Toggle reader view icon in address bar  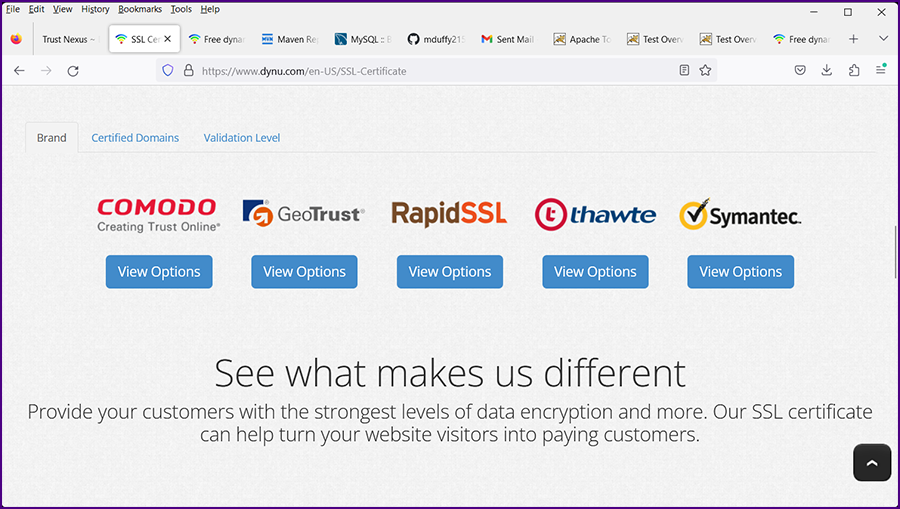(684, 71)
